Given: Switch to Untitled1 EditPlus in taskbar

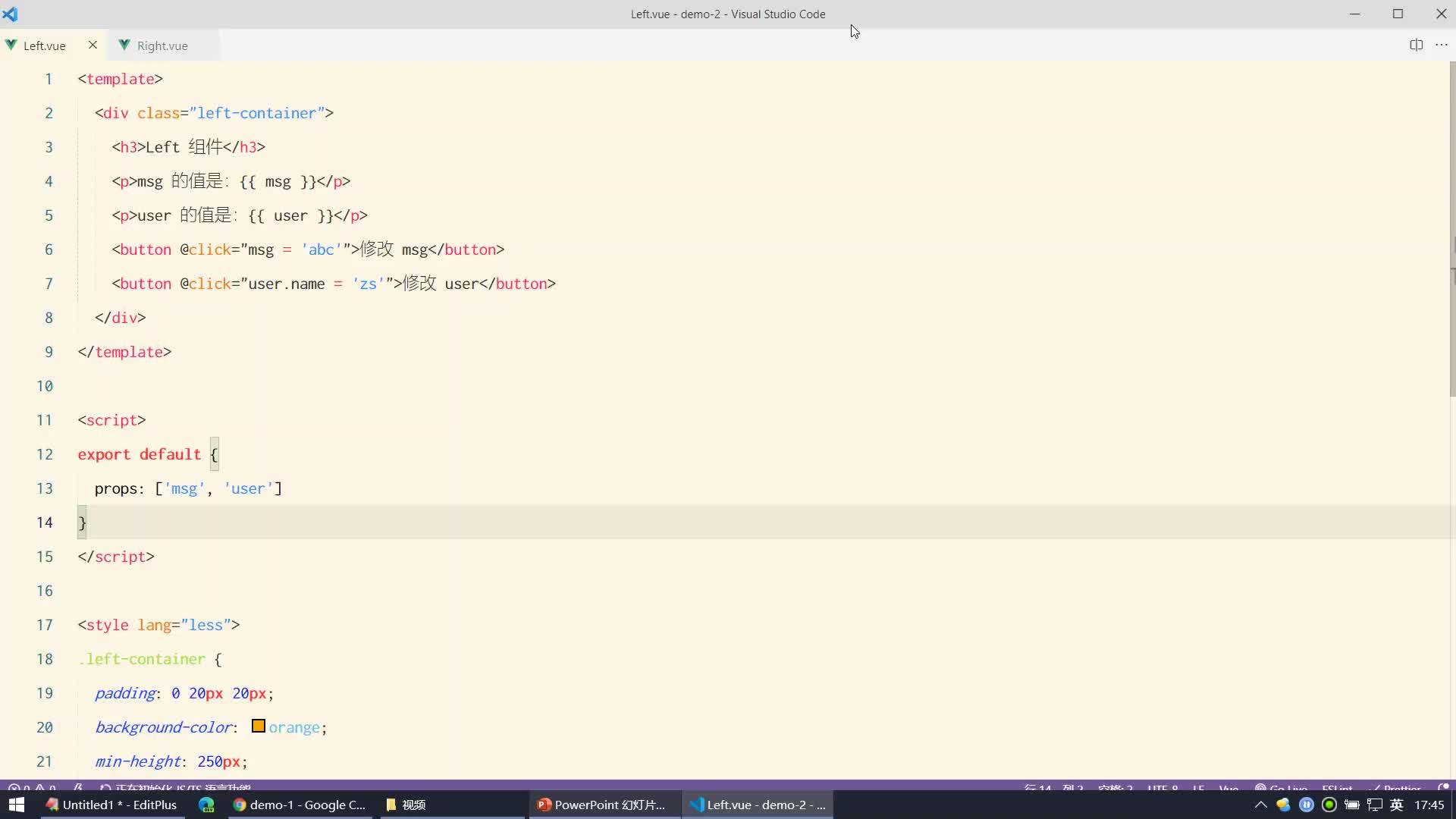Looking at the screenshot, I should pos(111,805).
